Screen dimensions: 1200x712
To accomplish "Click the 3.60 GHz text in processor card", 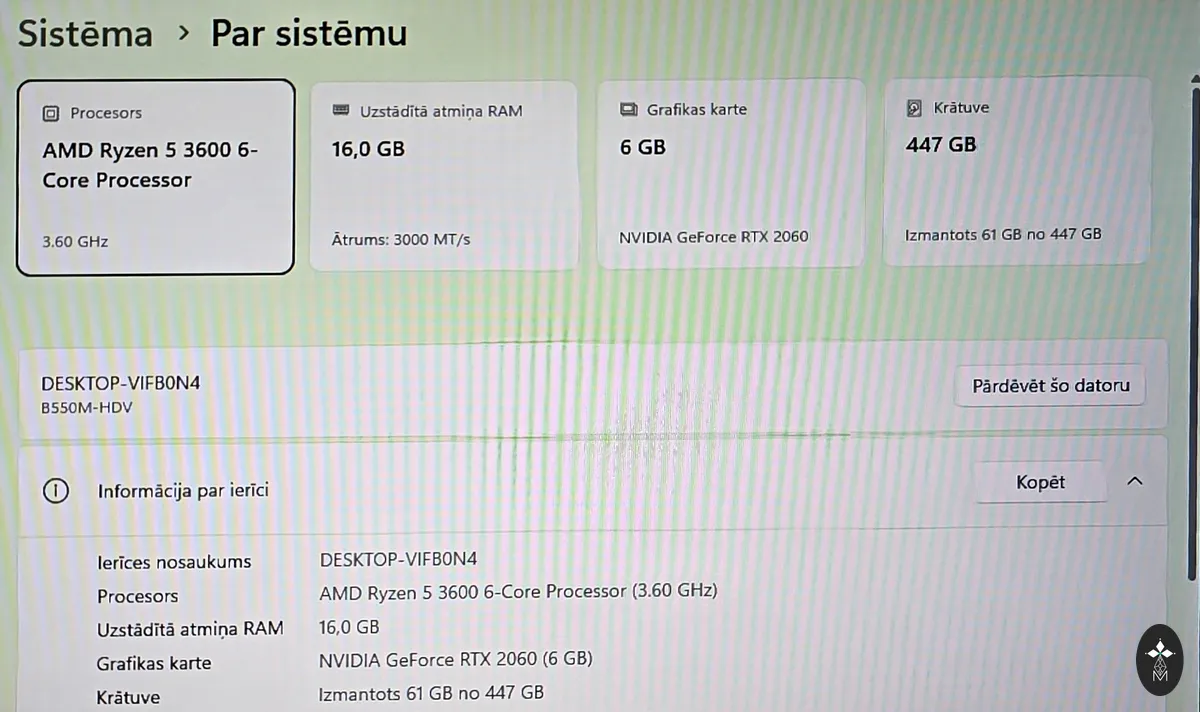I will [75, 241].
